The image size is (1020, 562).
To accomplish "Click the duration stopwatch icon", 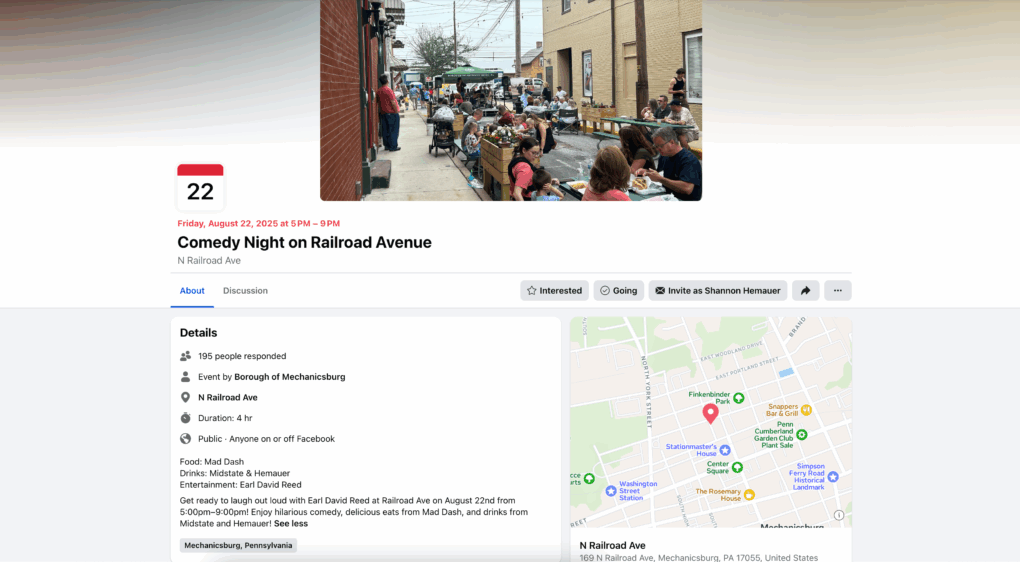I will [x=185, y=418].
